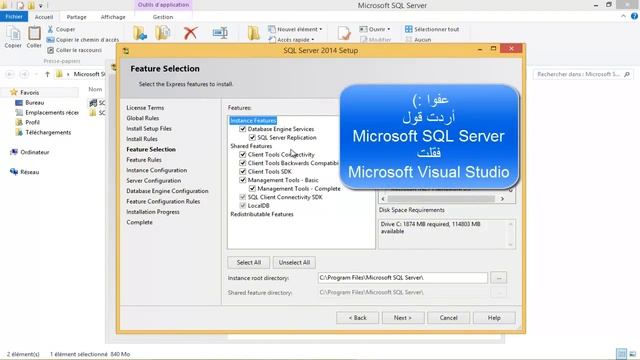
Task: Switch to the Affichage ribbon tab
Action: coord(113,17)
